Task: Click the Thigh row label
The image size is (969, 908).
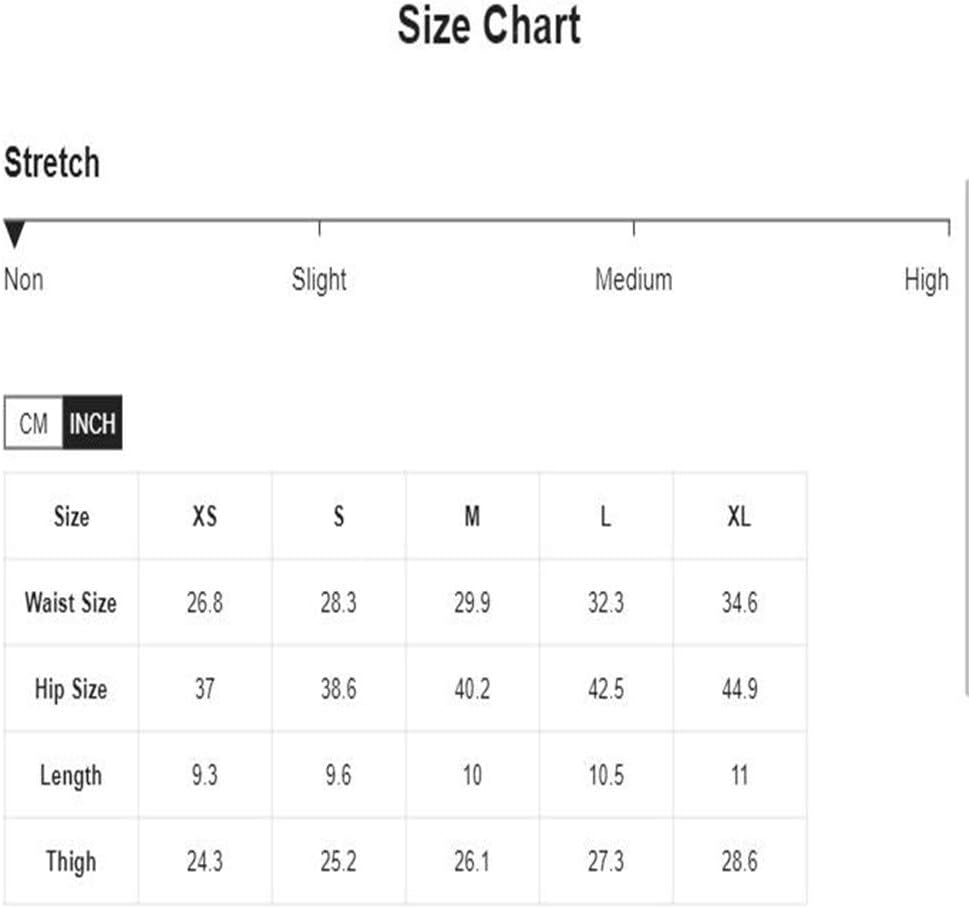Action: pyautogui.click(x=71, y=862)
